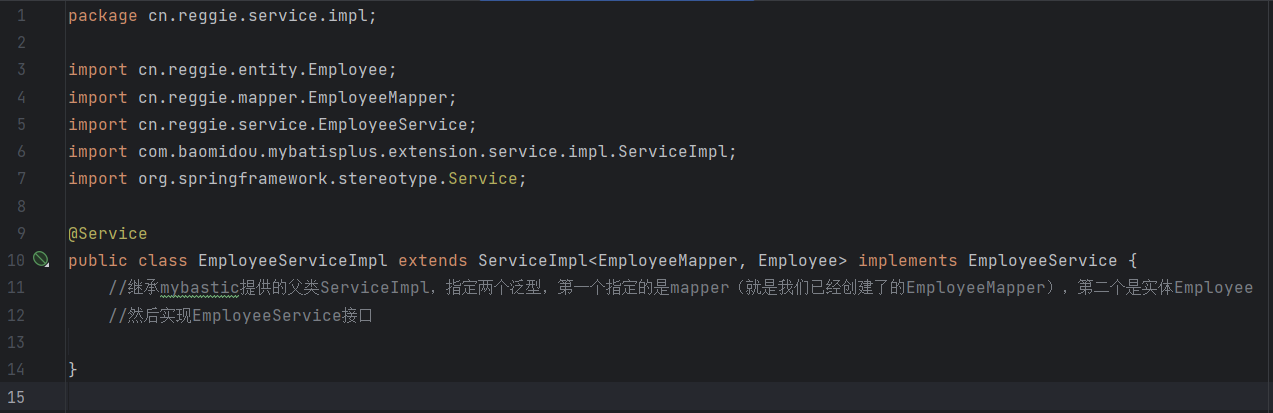
Task: Click line number 10 in the gutter
Action: [16, 261]
